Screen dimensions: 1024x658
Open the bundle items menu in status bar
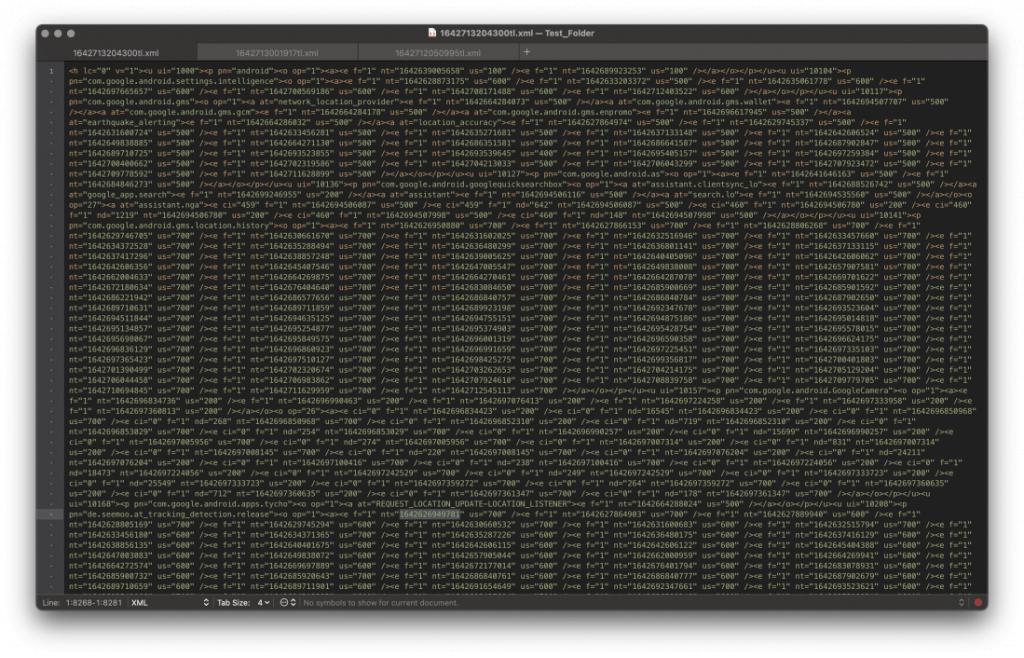(287, 603)
